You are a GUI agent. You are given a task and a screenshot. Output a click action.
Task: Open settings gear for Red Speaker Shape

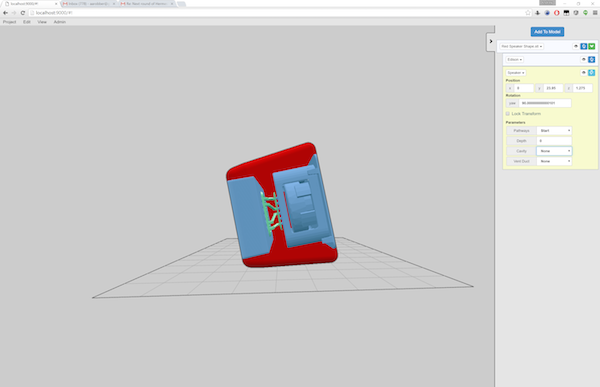584,46
